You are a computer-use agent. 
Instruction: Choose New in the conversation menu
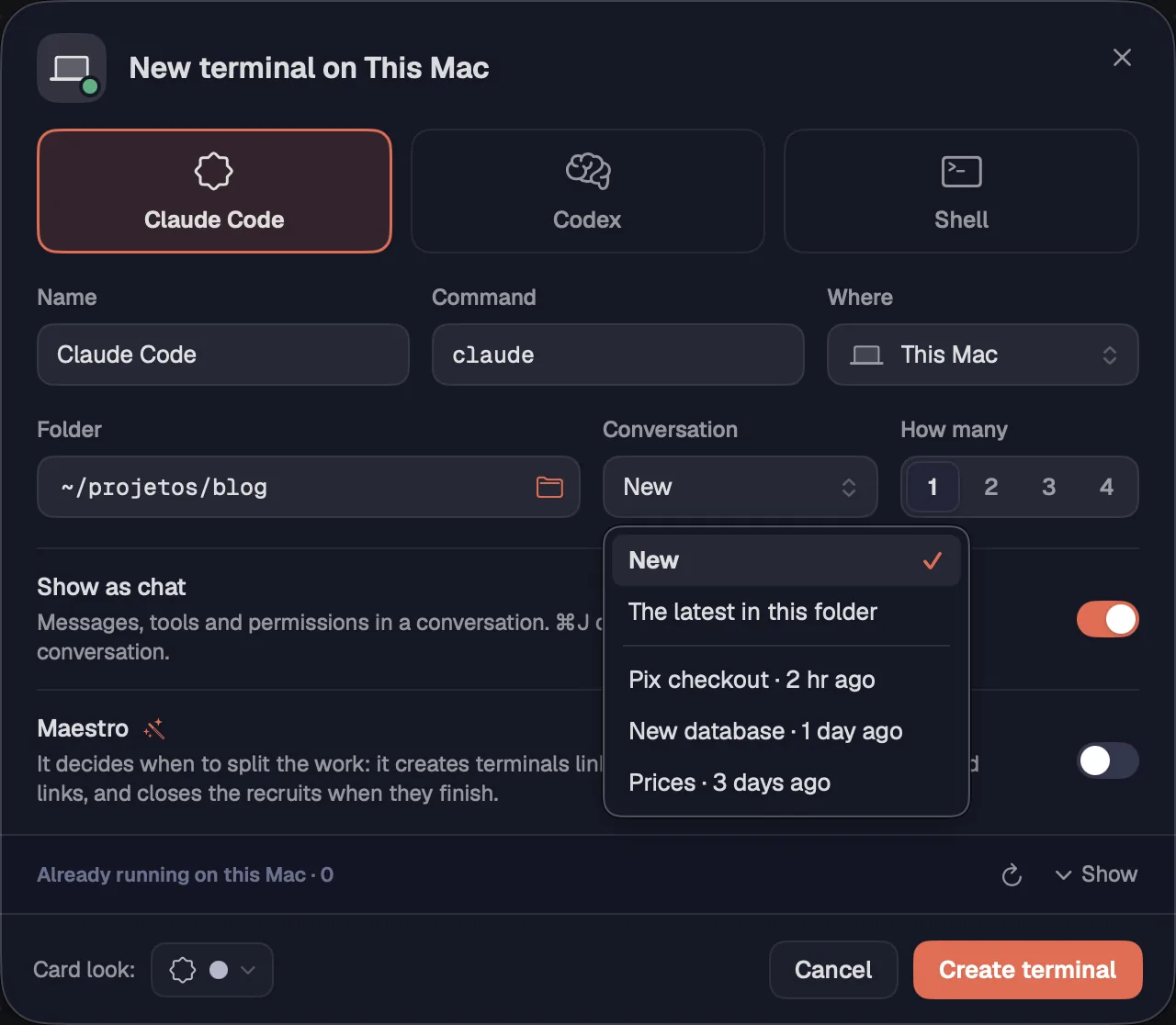(786, 560)
